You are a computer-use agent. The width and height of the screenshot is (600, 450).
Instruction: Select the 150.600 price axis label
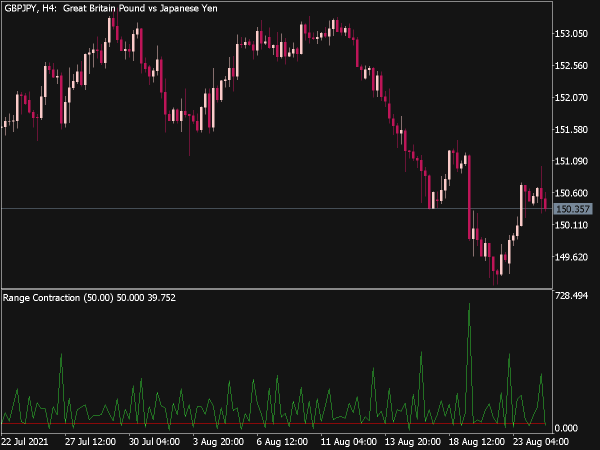pyautogui.click(x=571, y=193)
